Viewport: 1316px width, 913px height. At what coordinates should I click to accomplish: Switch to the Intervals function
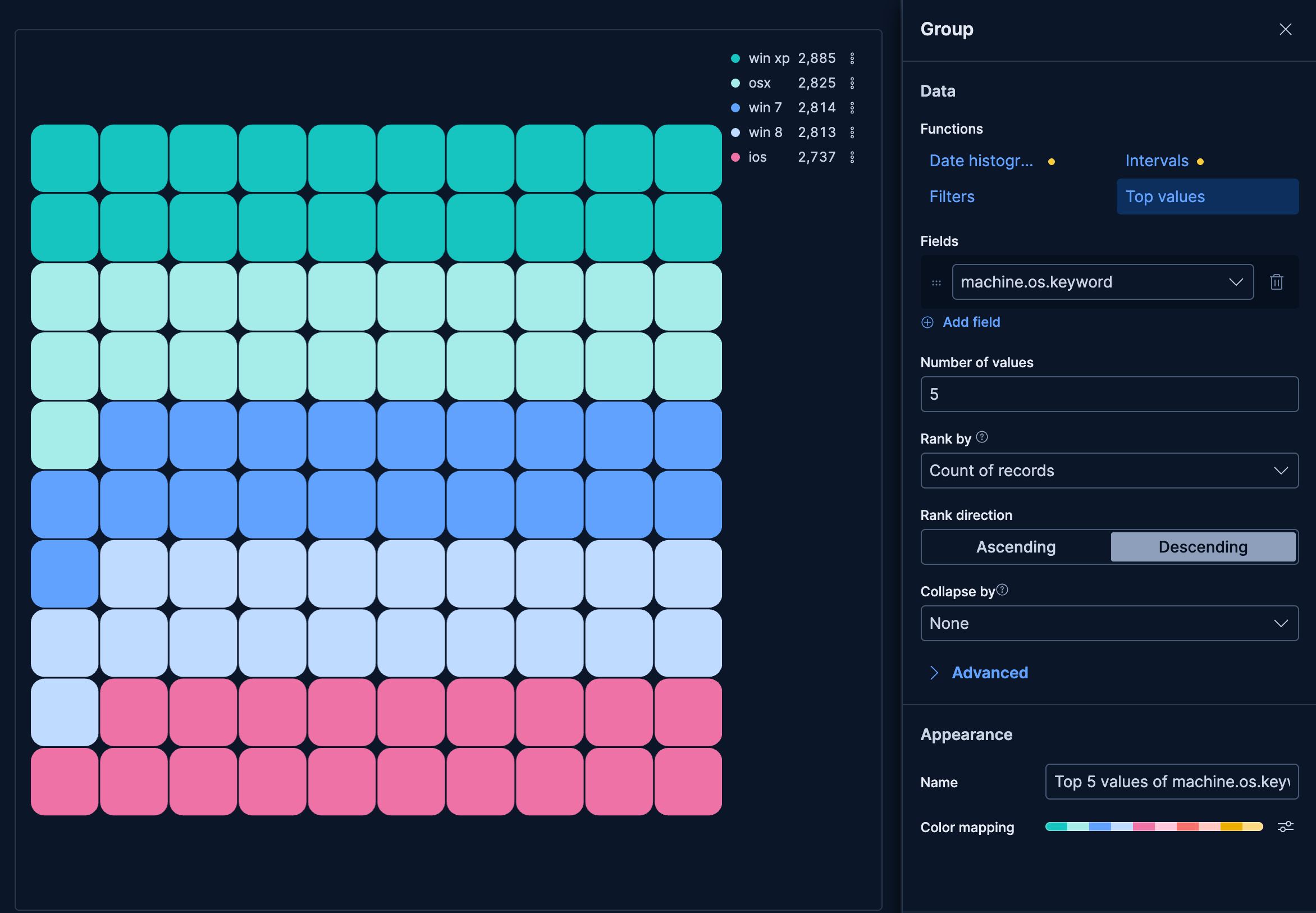point(1157,161)
